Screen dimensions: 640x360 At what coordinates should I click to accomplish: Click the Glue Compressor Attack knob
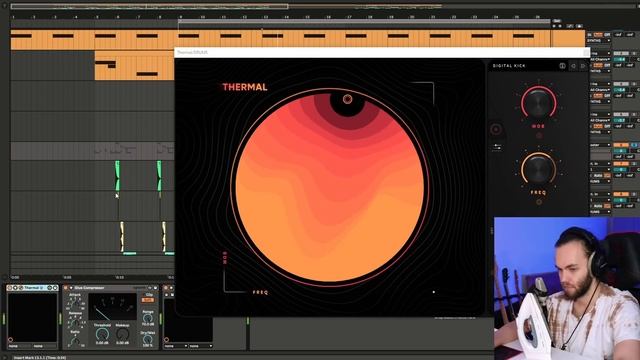[x=75, y=303]
